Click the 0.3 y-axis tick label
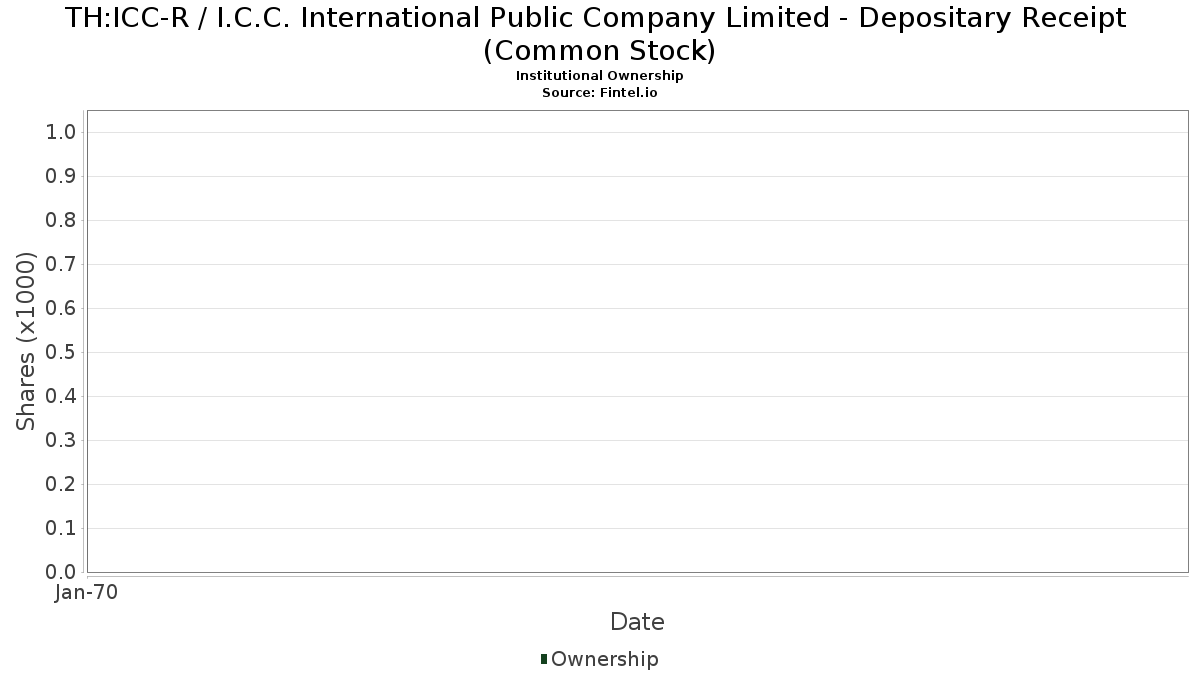Image resolution: width=1200 pixels, height=675 pixels. click(62, 441)
